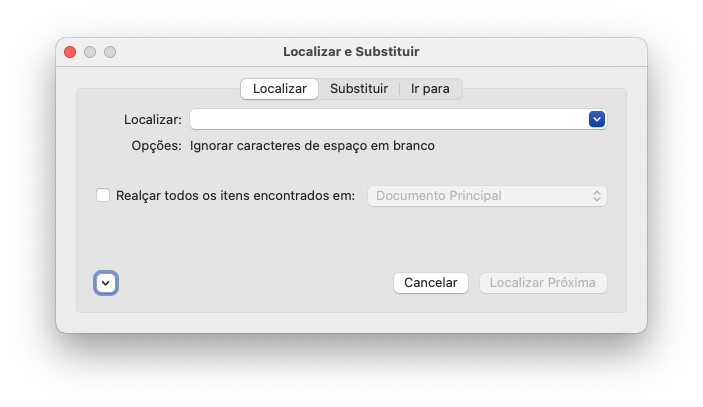Image resolution: width=703 pixels, height=407 pixels.
Task: Close the dialog with the red button
Action: click(70, 51)
